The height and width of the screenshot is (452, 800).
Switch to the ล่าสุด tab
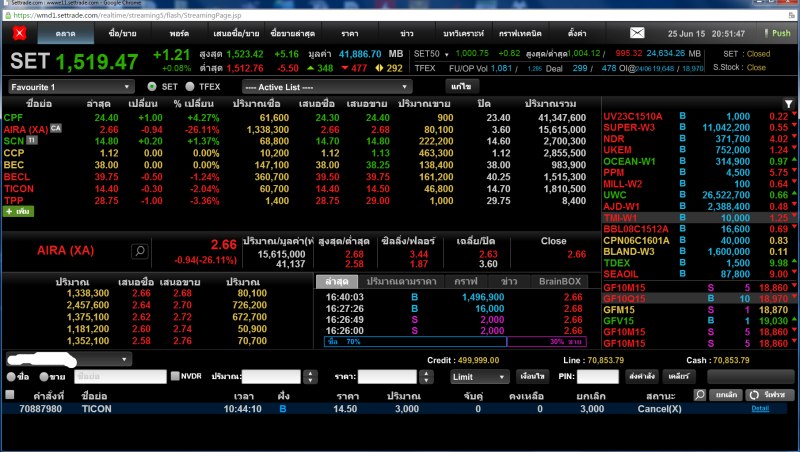(337, 282)
